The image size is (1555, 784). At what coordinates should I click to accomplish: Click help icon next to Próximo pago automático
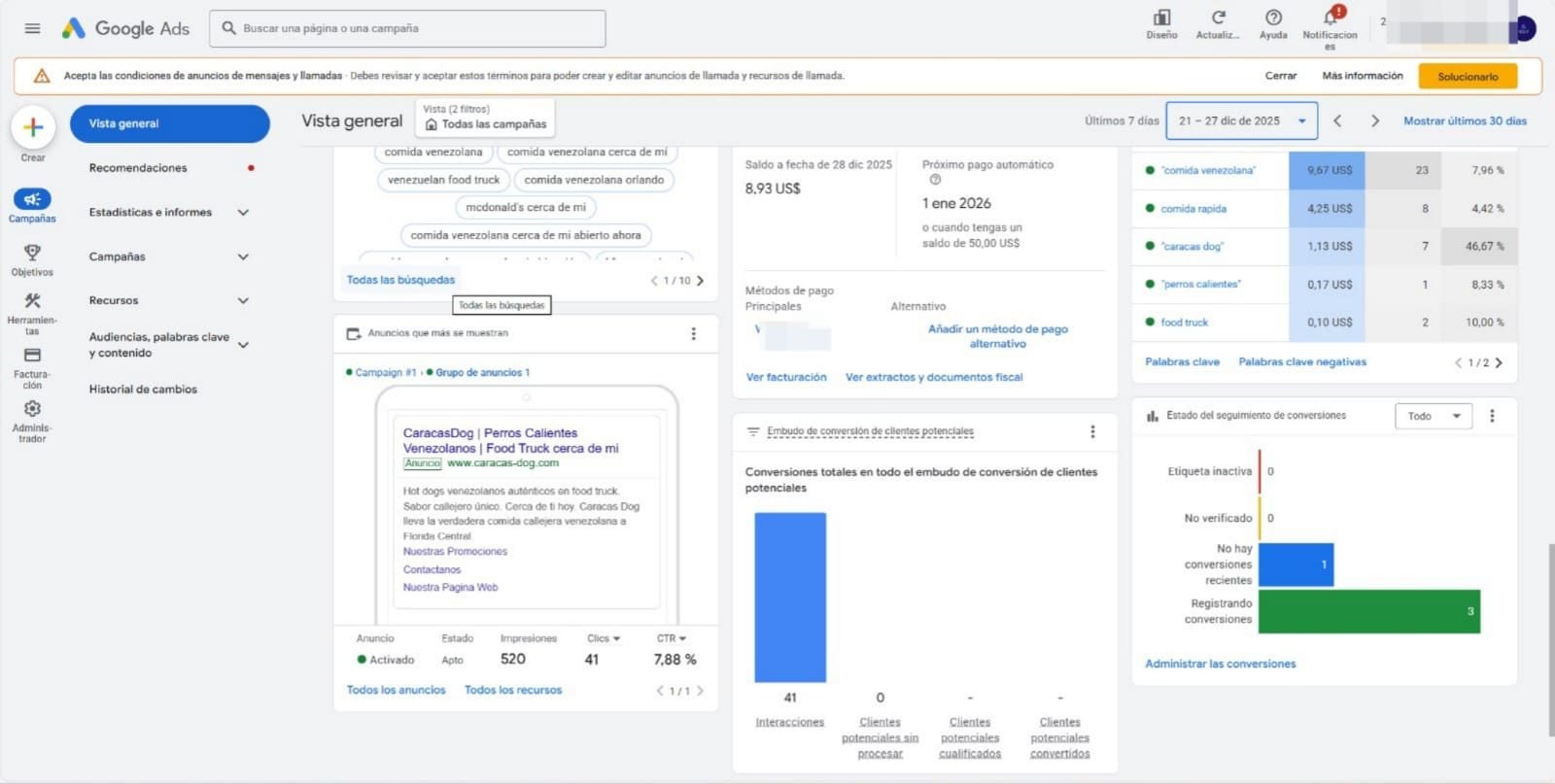click(935, 180)
